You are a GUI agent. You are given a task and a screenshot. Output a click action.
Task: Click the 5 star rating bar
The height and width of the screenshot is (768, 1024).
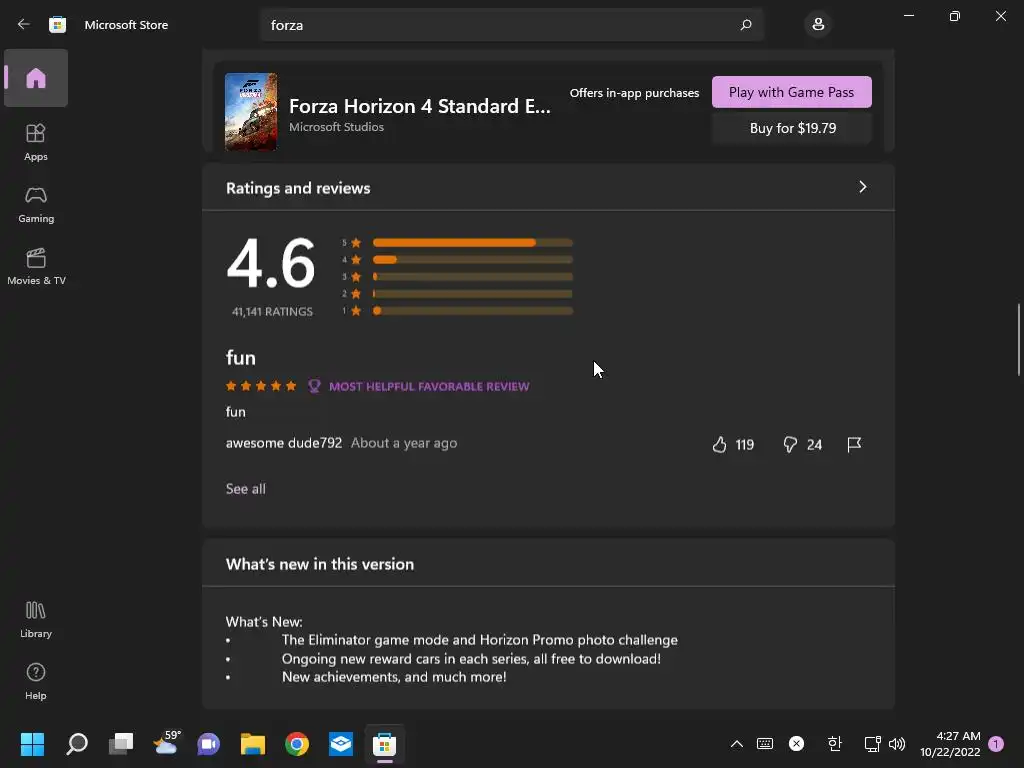(x=472, y=242)
